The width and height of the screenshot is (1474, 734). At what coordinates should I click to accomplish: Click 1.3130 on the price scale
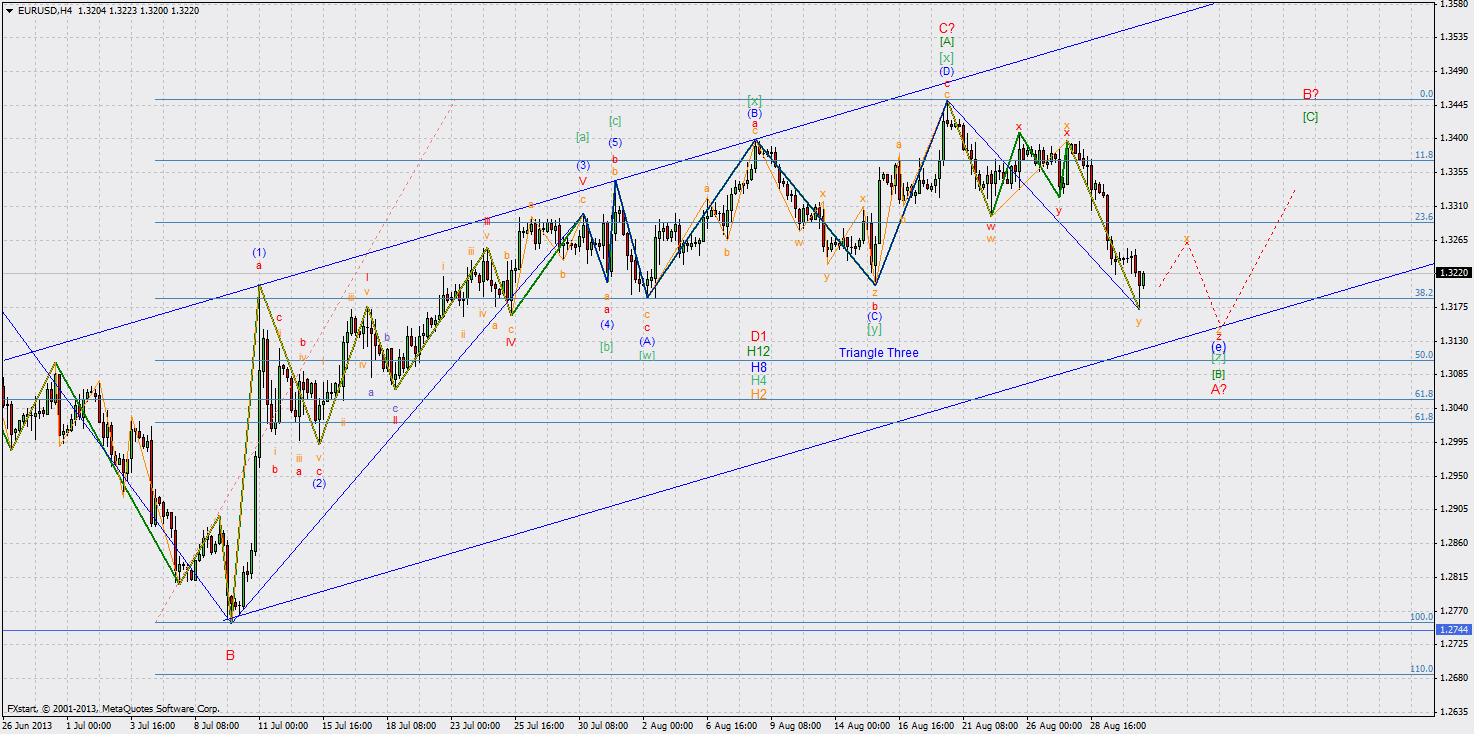1453,341
